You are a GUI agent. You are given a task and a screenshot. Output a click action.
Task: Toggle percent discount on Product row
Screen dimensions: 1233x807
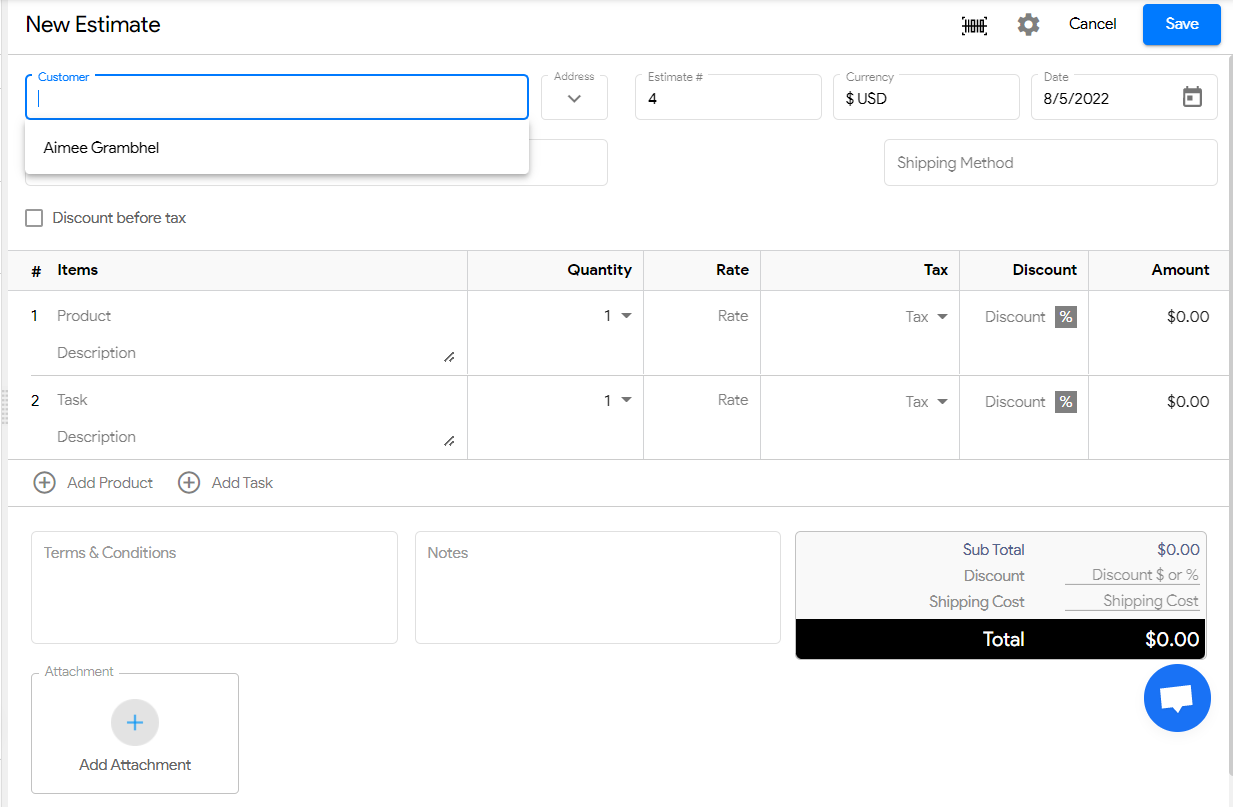(x=1066, y=317)
